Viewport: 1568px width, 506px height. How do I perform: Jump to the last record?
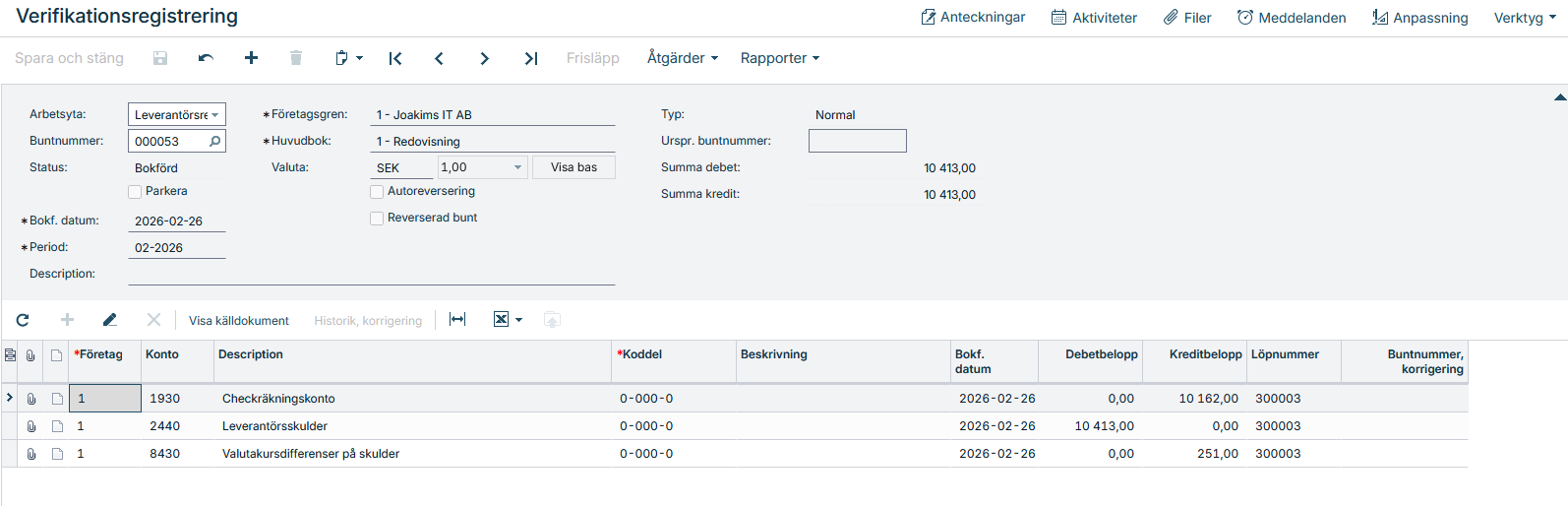pyautogui.click(x=531, y=58)
